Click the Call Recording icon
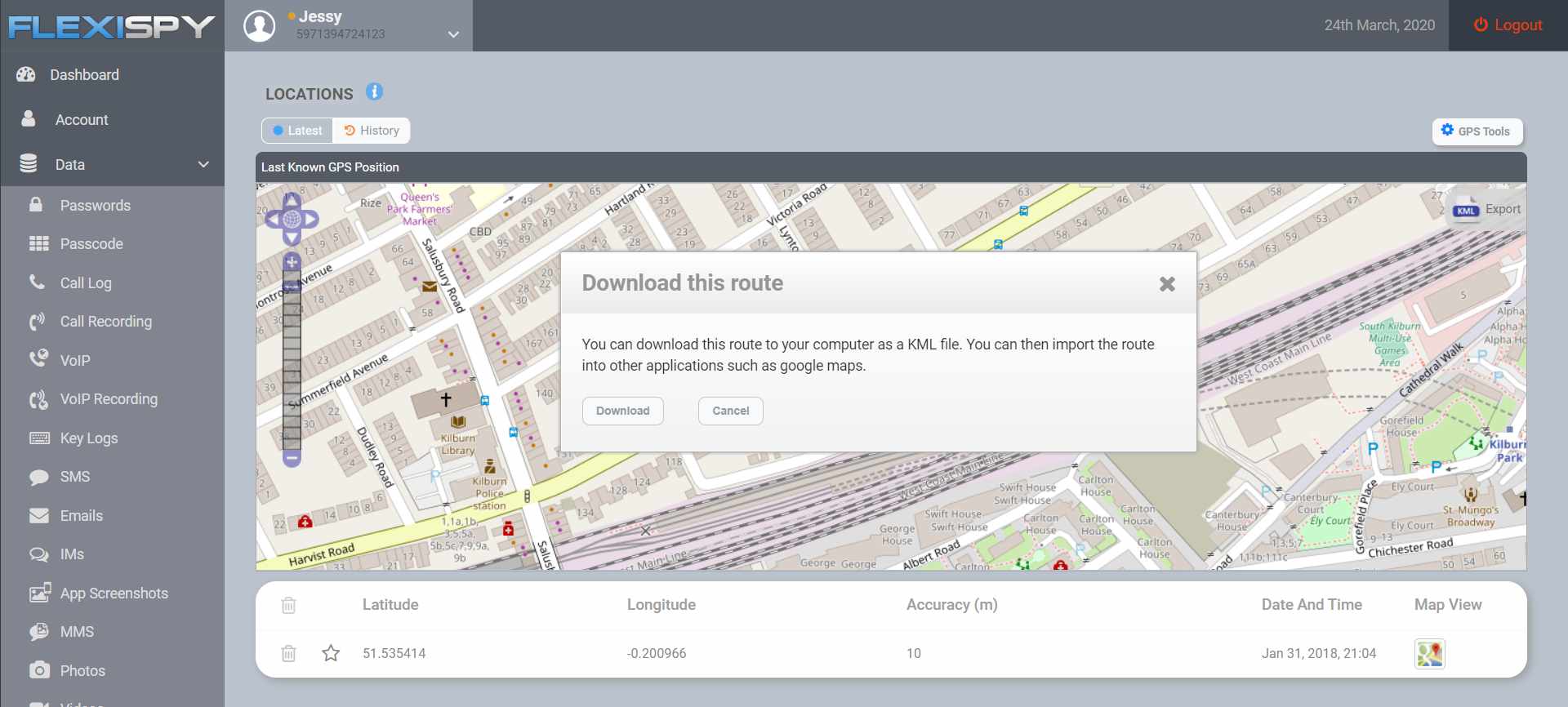The width and height of the screenshot is (1568, 707). (37, 321)
